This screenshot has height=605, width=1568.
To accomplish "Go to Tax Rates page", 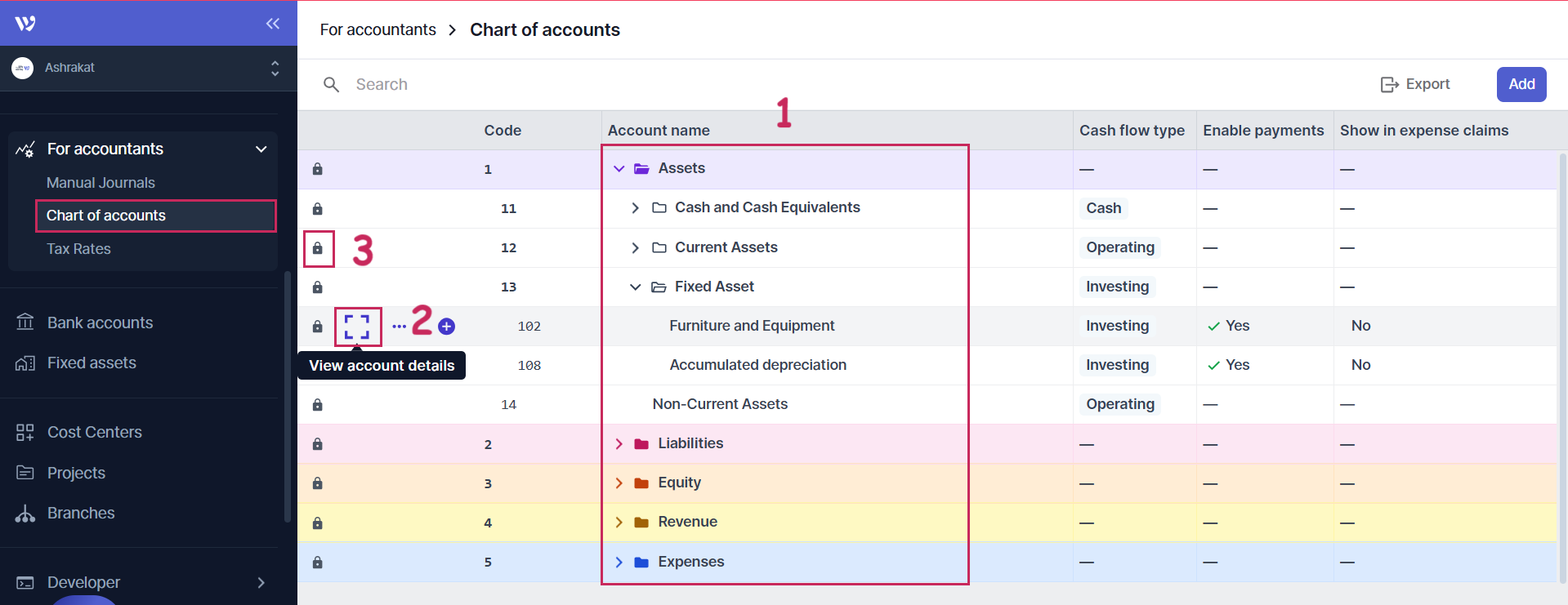I will [78, 249].
